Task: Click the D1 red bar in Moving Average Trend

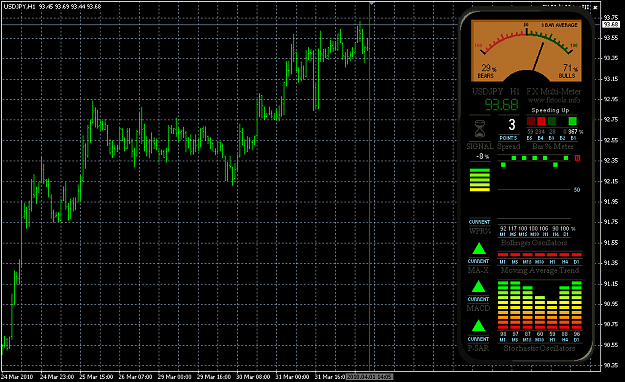Action: [577, 254]
